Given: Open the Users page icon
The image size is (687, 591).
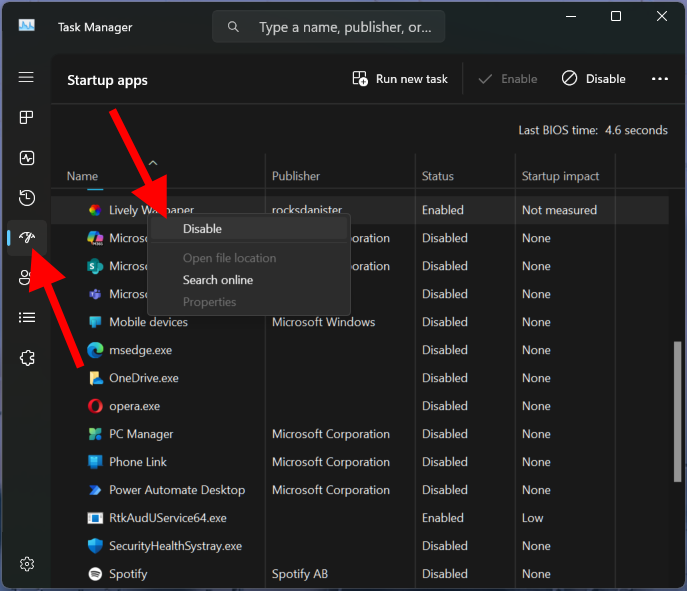Looking at the screenshot, I should coord(27,278).
